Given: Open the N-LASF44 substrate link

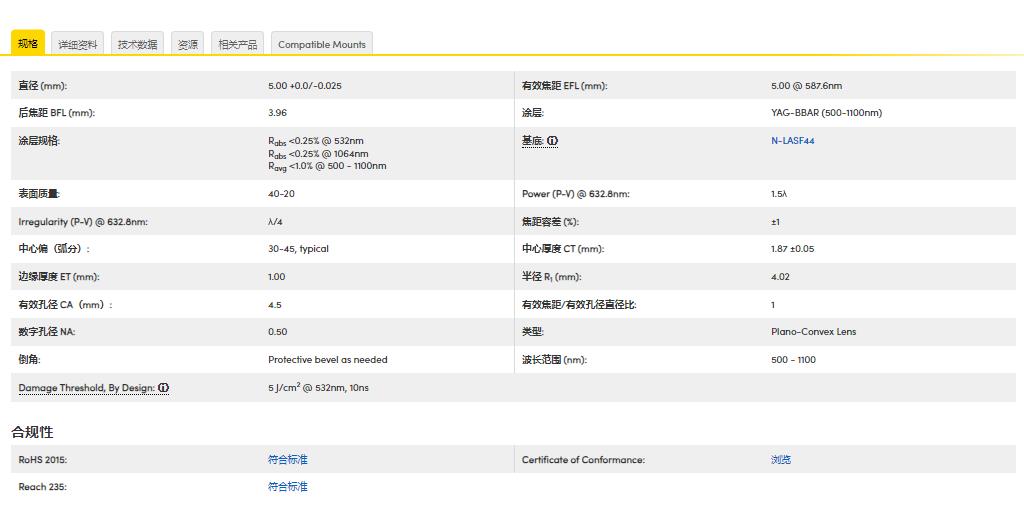Looking at the screenshot, I should [792, 141].
